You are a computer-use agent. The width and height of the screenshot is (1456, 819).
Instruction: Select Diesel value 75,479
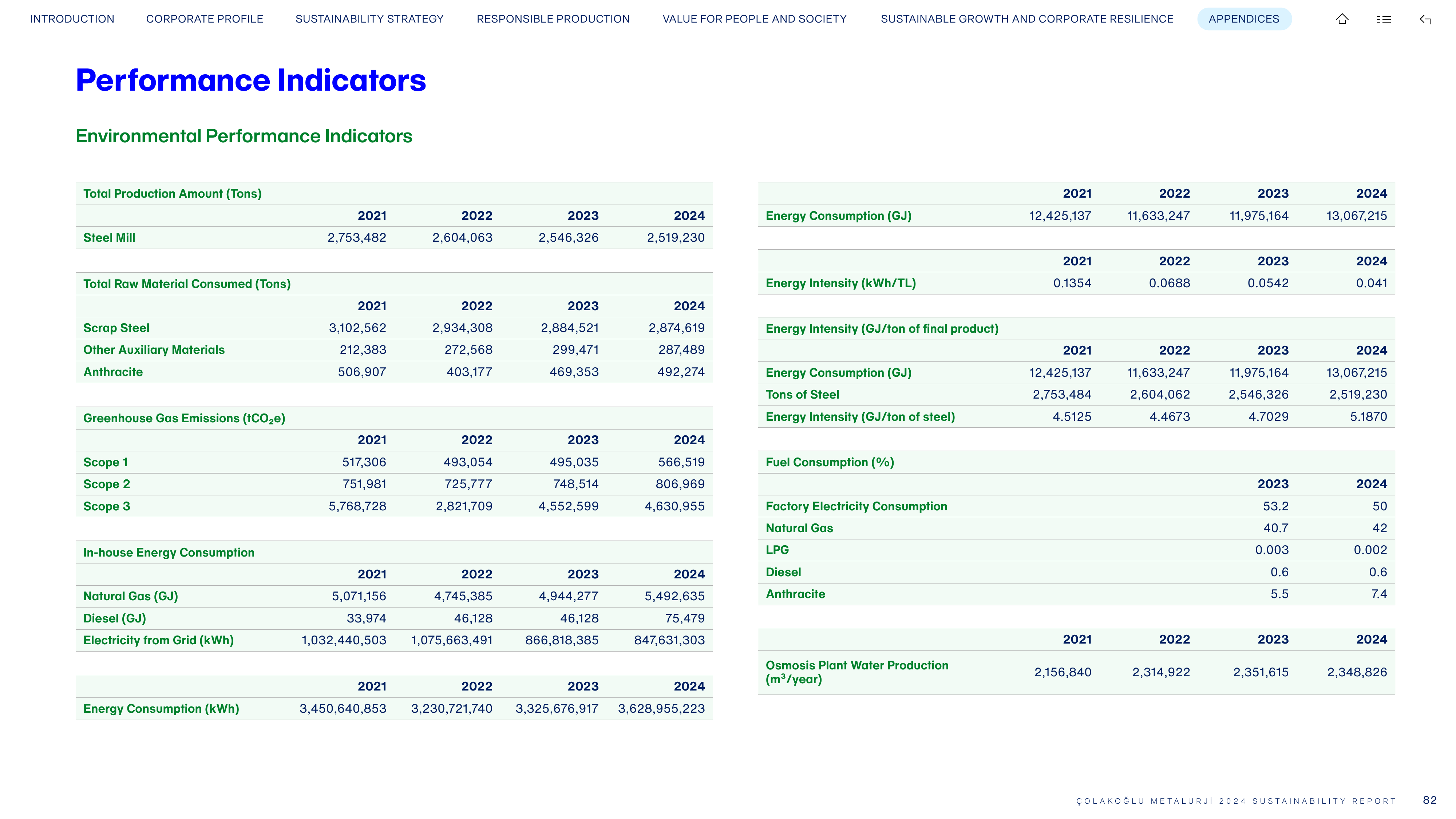[685, 619]
